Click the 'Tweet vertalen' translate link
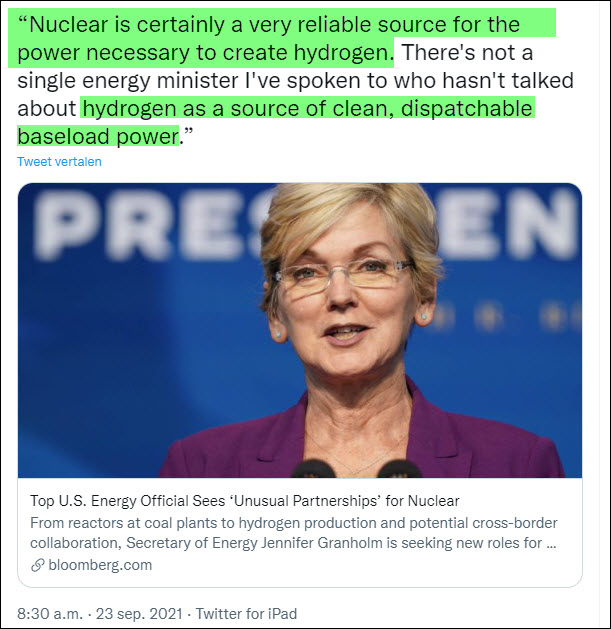The image size is (611, 629). 59,161
